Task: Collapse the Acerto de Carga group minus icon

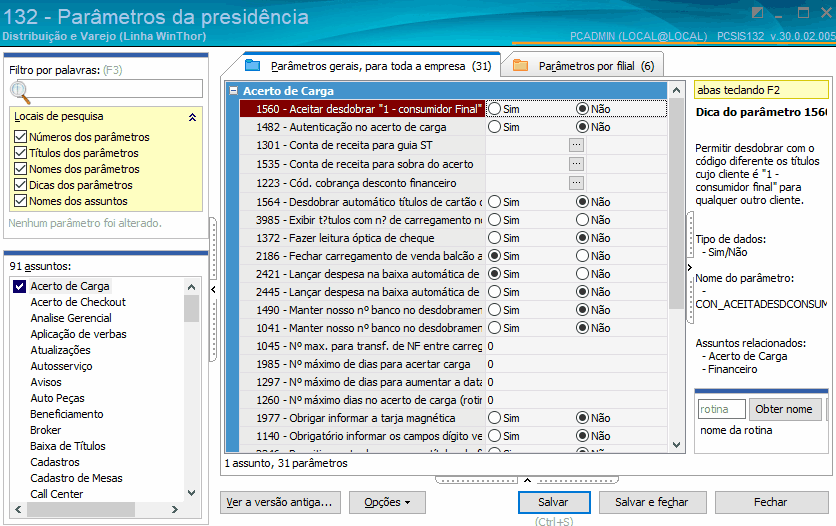Action: pos(233,91)
